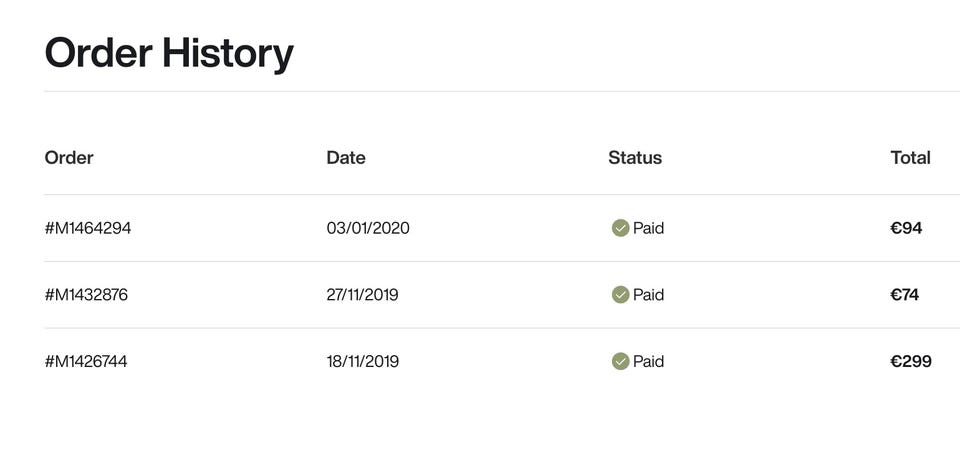Screen dimensions: 960x476
Task: Select the date 18/11/2019
Action: click(x=362, y=361)
